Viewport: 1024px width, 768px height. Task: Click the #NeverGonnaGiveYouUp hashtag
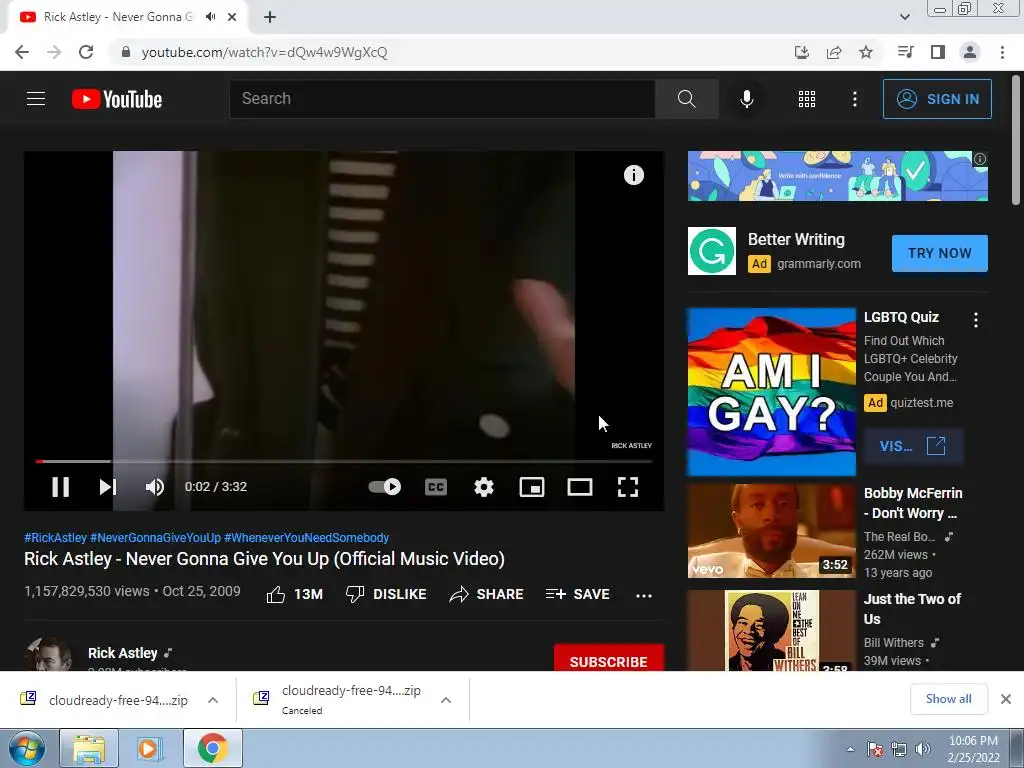point(155,537)
